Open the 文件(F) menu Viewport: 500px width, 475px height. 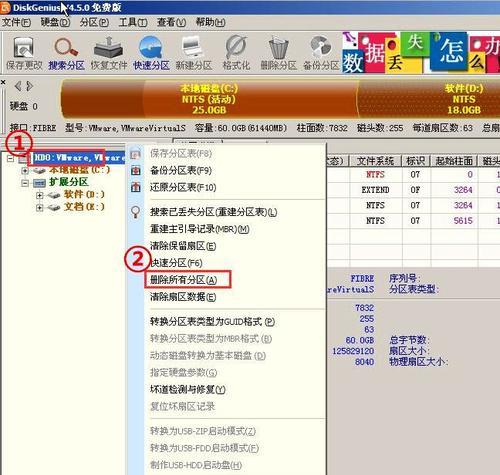[16, 22]
